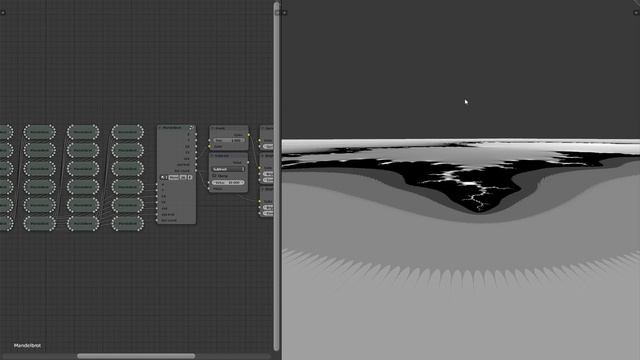Click the Mandelbrot tree path label in node editor
The image size is (640, 360).
(27, 346)
